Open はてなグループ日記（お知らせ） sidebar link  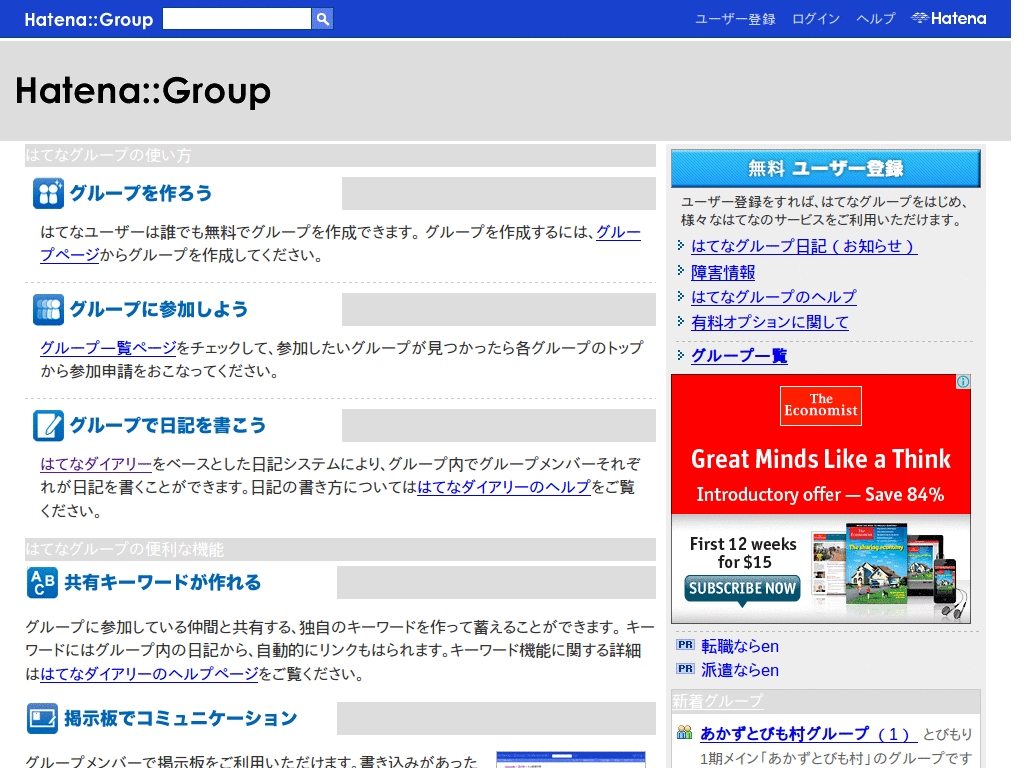tap(804, 246)
